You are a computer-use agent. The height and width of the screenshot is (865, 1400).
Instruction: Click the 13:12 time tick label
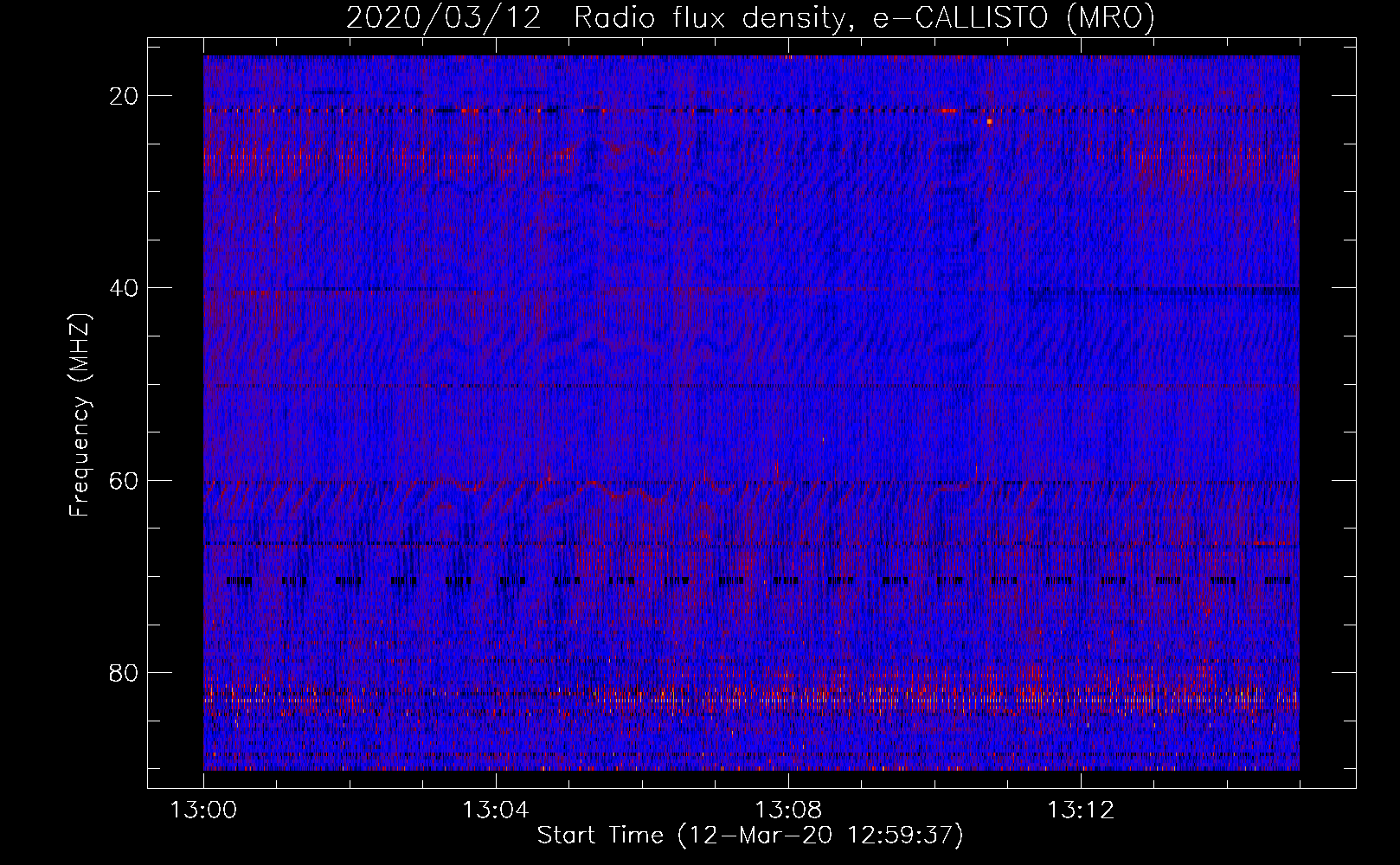coord(1080,811)
